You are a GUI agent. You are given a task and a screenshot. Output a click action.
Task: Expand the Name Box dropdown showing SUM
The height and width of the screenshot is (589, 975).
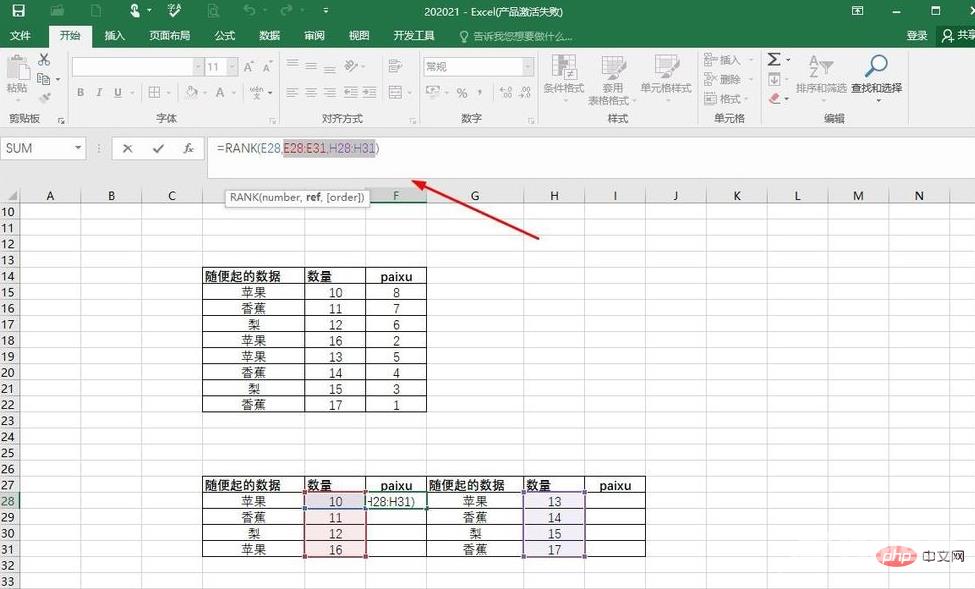78,148
